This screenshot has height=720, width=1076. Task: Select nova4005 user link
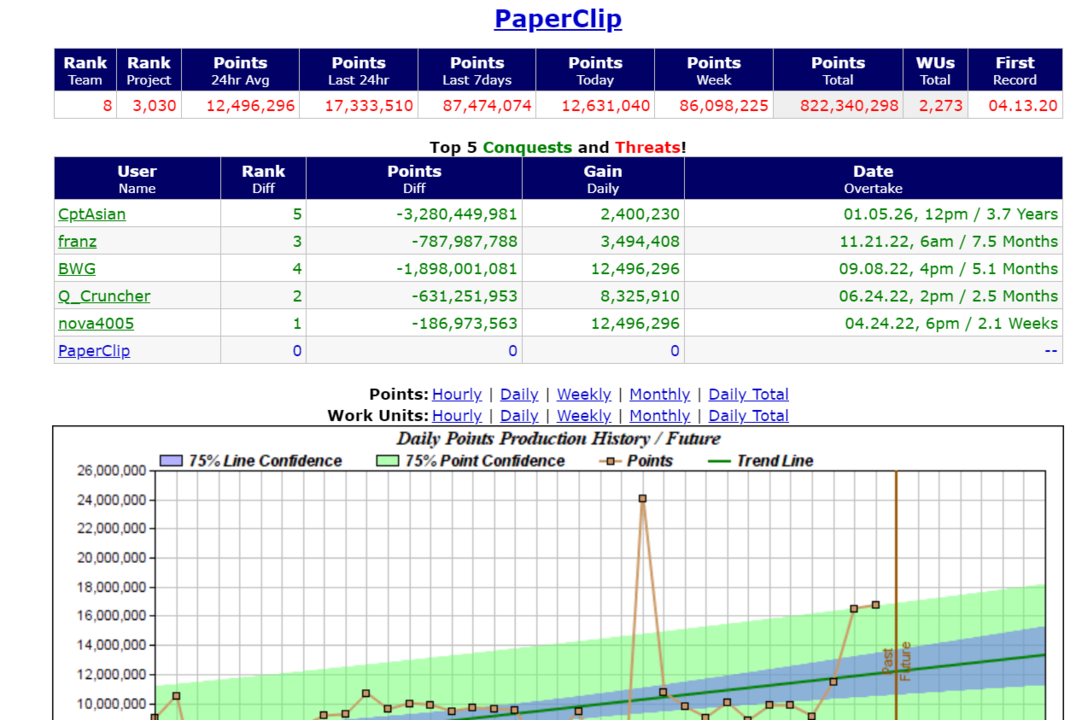pyautogui.click(x=96, y=323)
